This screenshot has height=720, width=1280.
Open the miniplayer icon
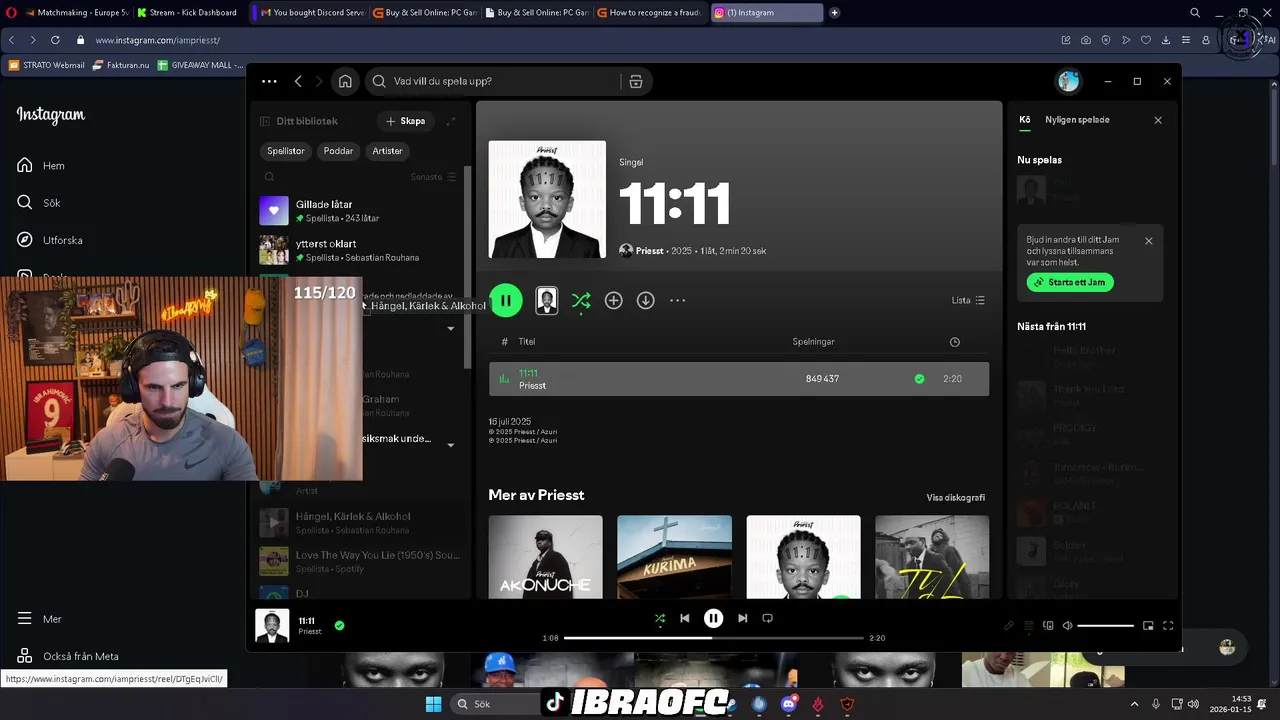[1148, 626]
